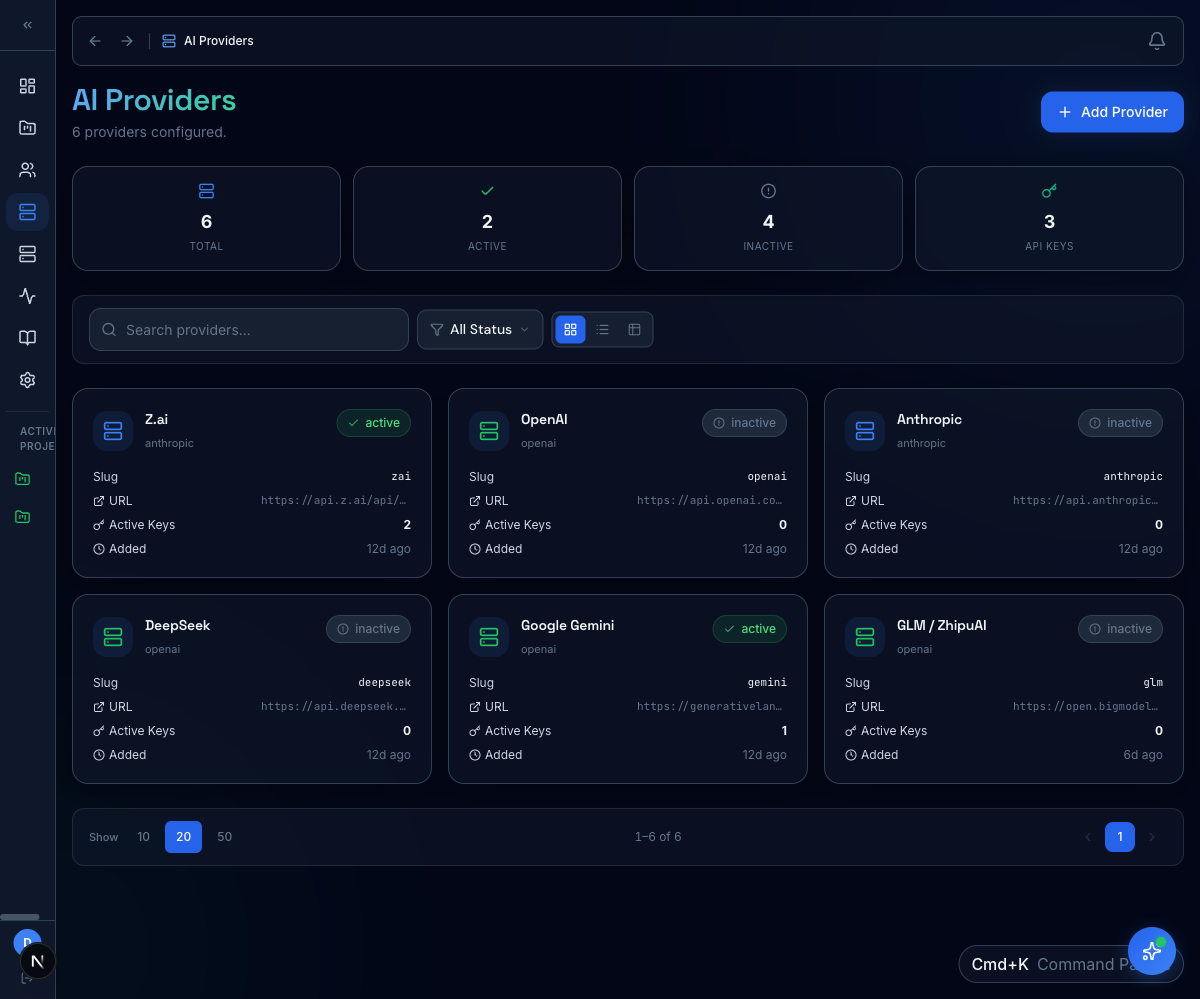Open the OpenAI provider title

(544, 419)
